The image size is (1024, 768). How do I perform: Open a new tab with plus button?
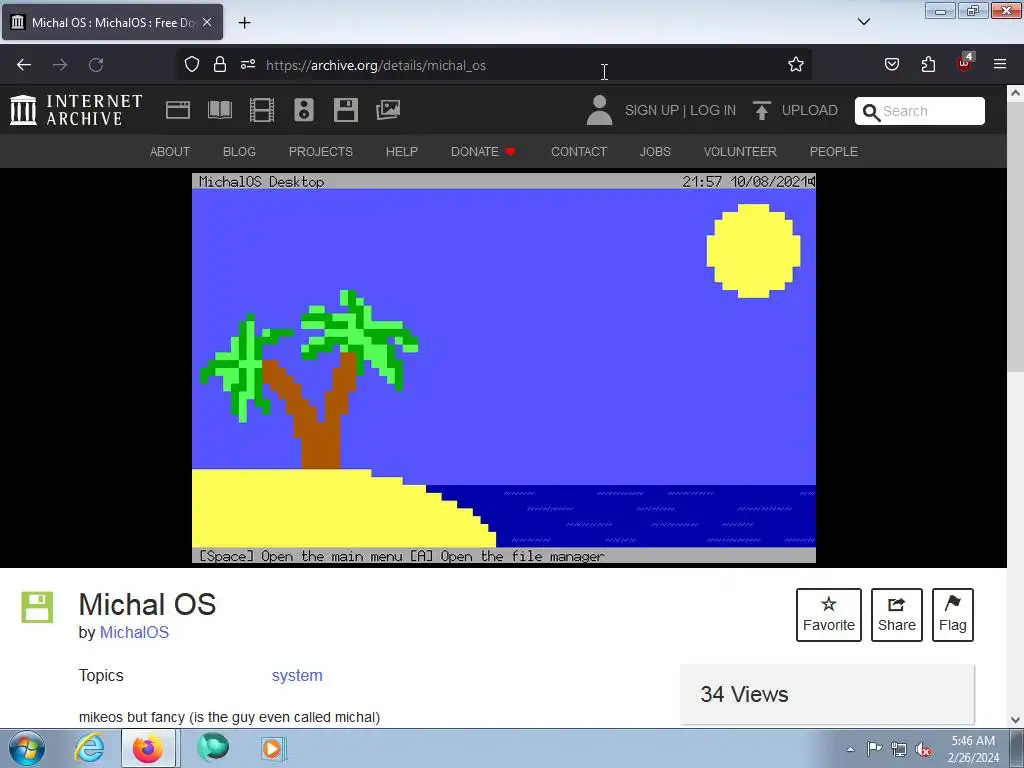coord(244,23)
